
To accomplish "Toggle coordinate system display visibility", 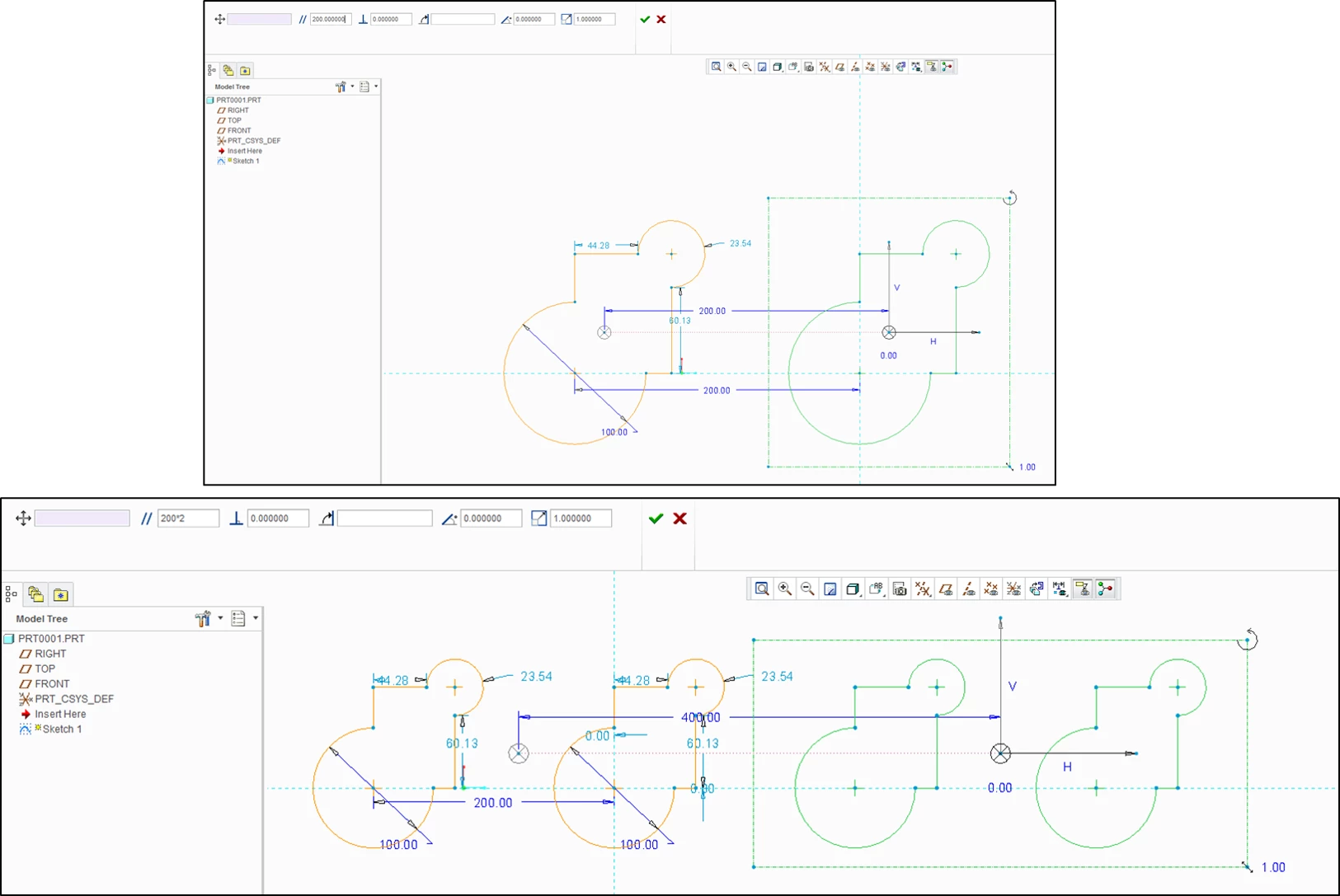I will [x=1015, y=589].
